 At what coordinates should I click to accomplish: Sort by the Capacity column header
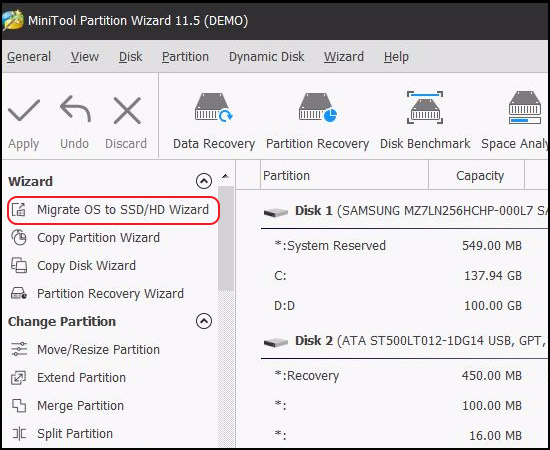(476, 175)
